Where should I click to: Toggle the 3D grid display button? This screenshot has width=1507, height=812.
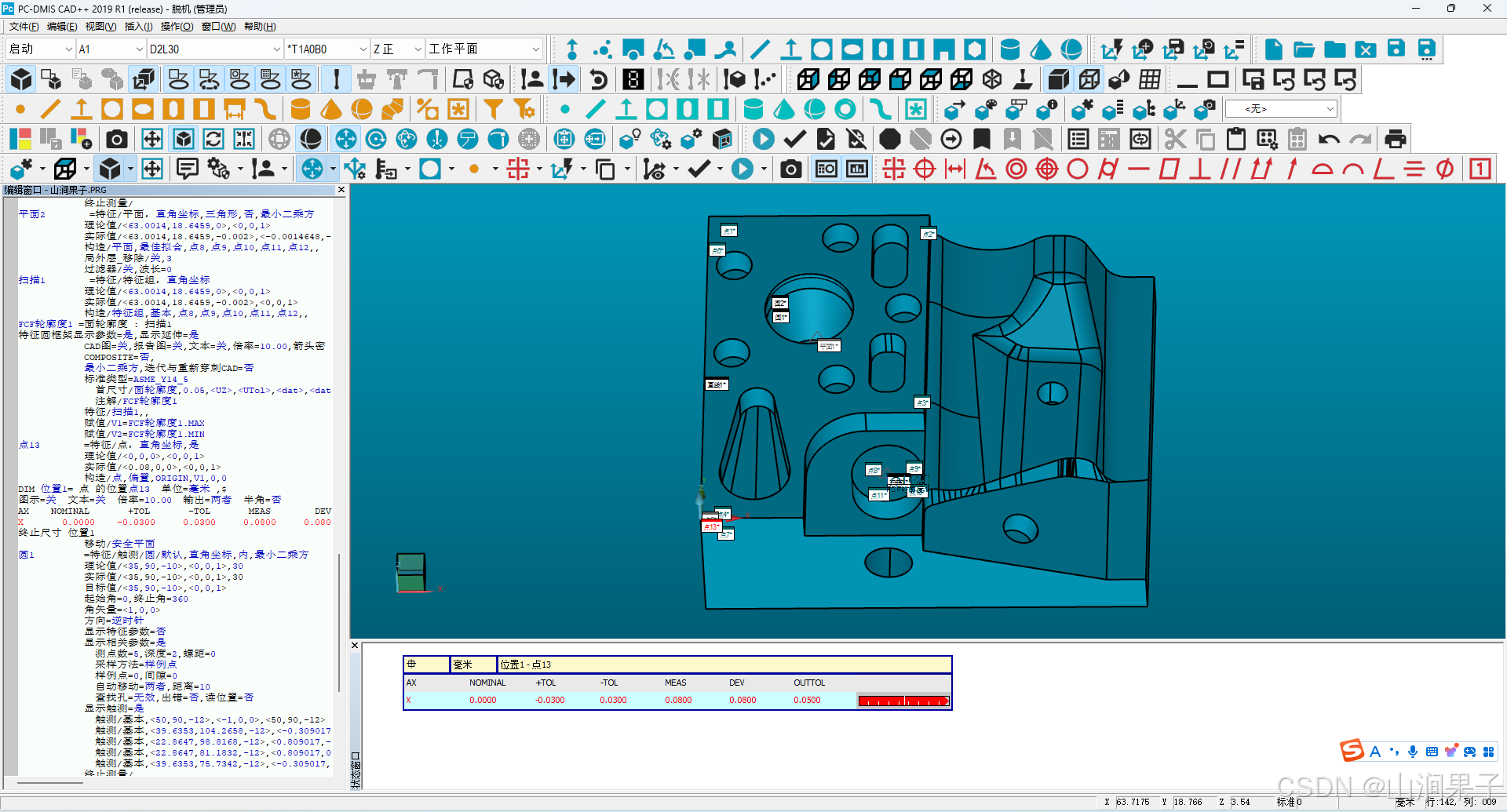point(1151,79)
